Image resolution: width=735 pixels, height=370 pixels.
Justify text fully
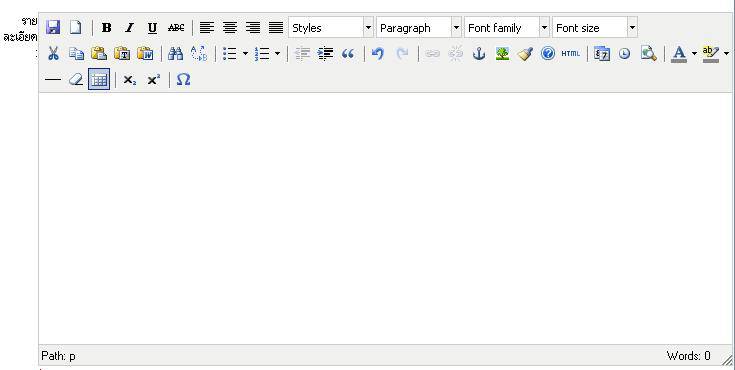click(x=276, y=28)
